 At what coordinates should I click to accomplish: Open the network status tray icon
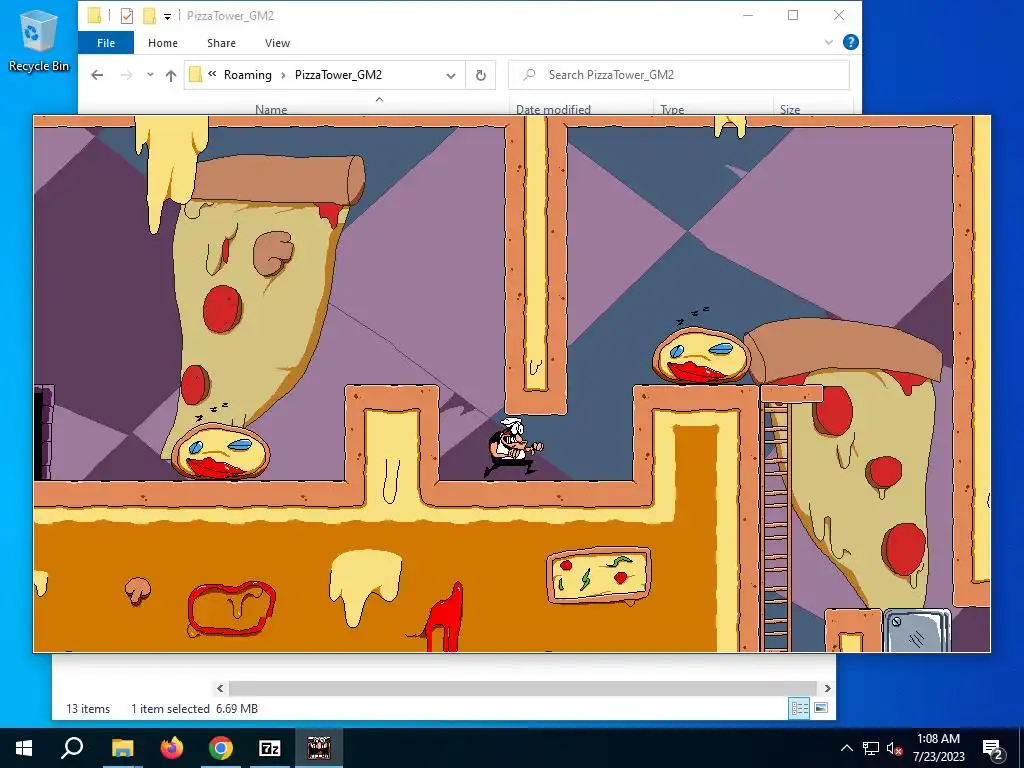click(871, 748)
